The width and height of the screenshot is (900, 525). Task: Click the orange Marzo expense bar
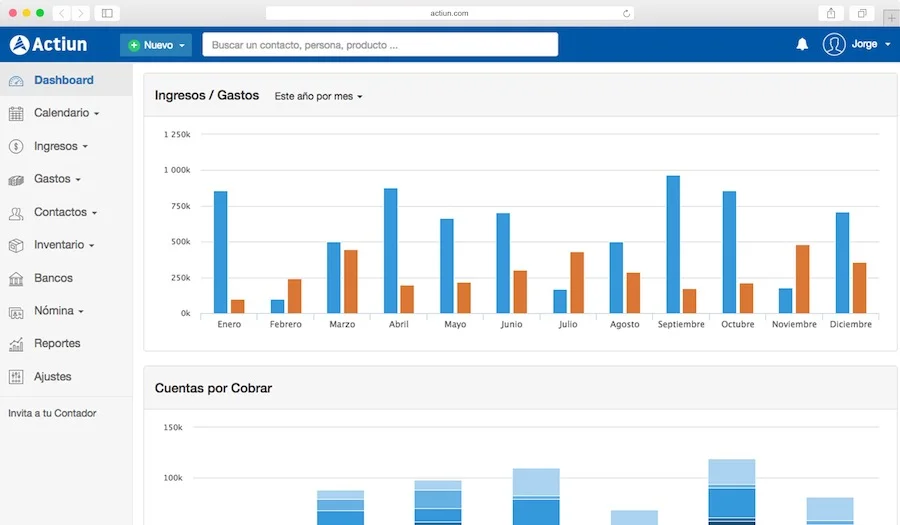(x=351, y=282)
